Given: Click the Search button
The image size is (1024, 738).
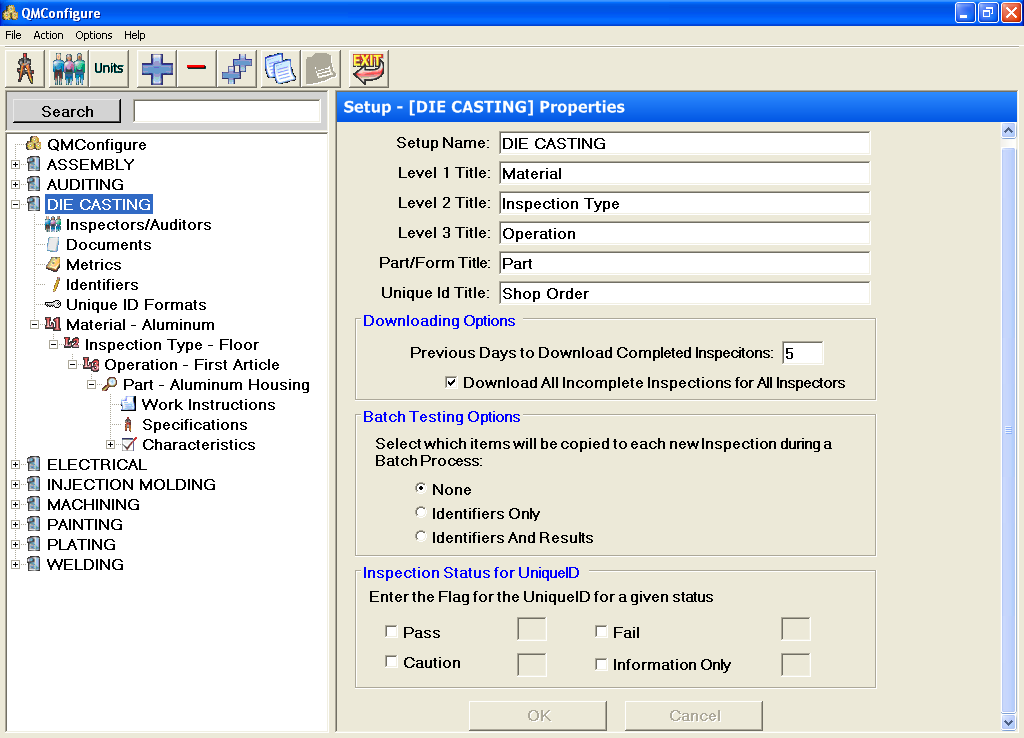Looking at the screenshot, I should (x=67, y=111).
